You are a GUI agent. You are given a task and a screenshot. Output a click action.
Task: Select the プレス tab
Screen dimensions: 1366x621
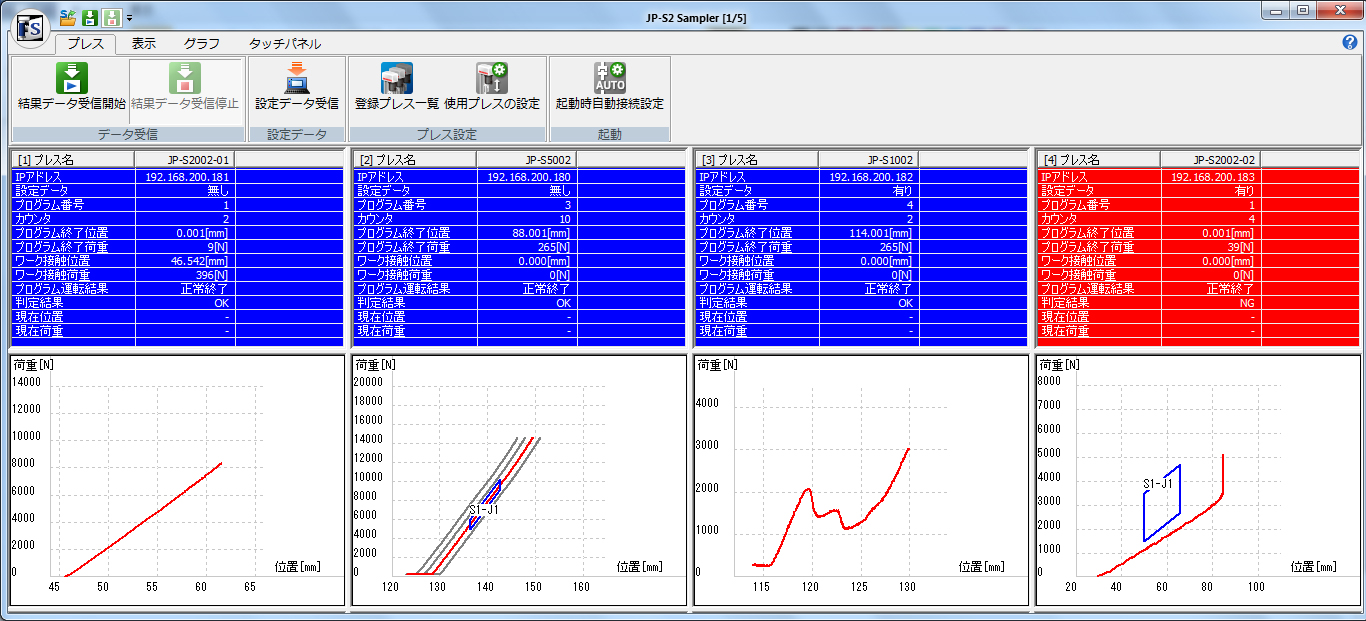point(85,44)
